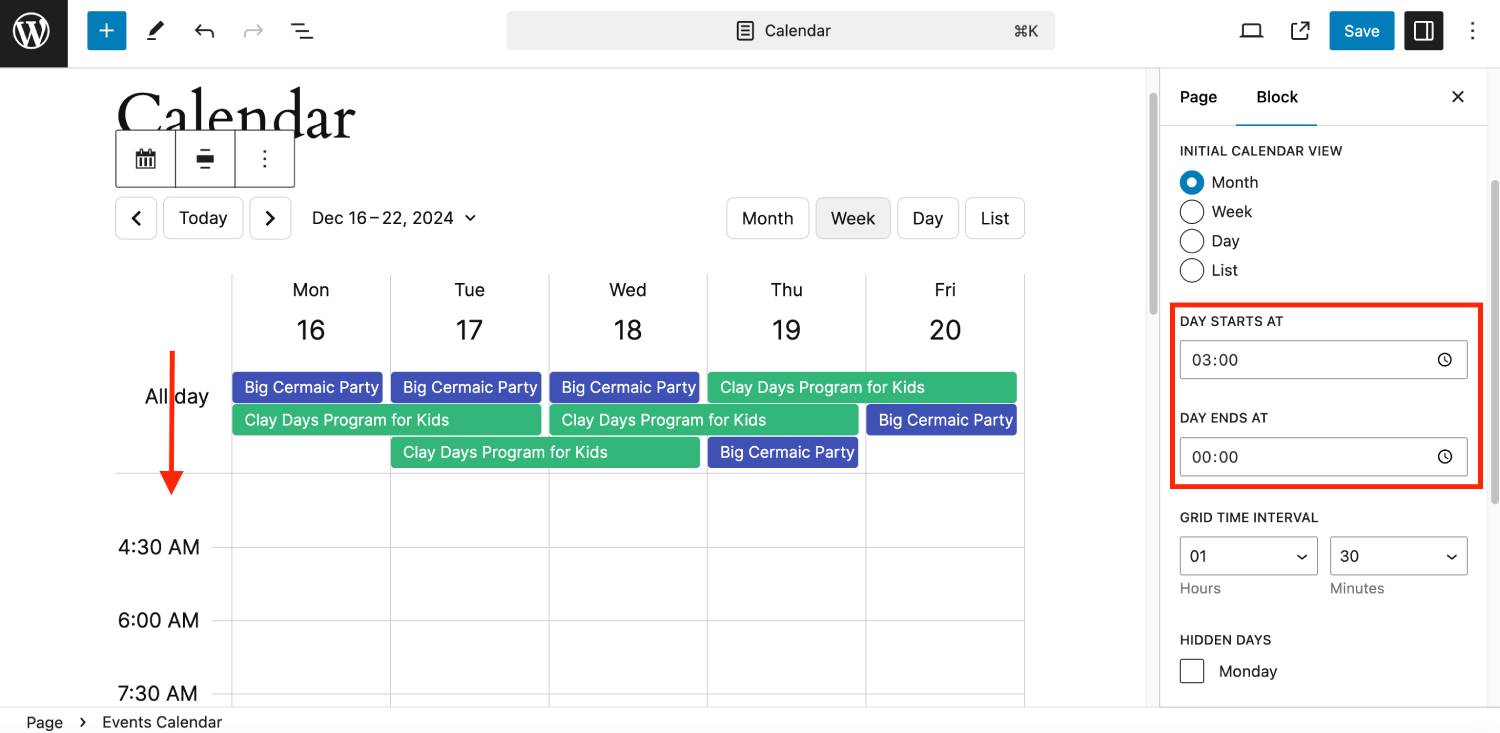Image resolution: width=1500 pixels, height=733 pixels.
Task: Open Clay Days event starting Wednesday
Action: [x=703, y=420]
